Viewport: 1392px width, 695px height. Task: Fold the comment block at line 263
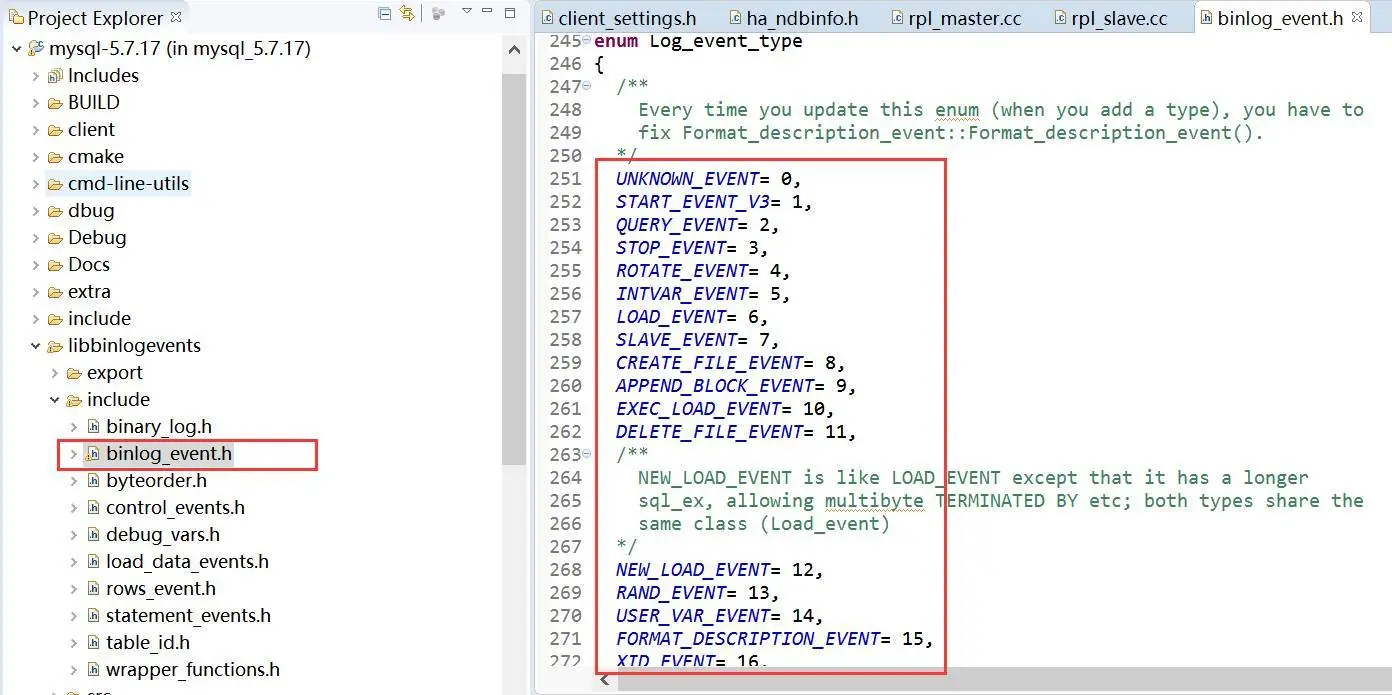[587, 455]
